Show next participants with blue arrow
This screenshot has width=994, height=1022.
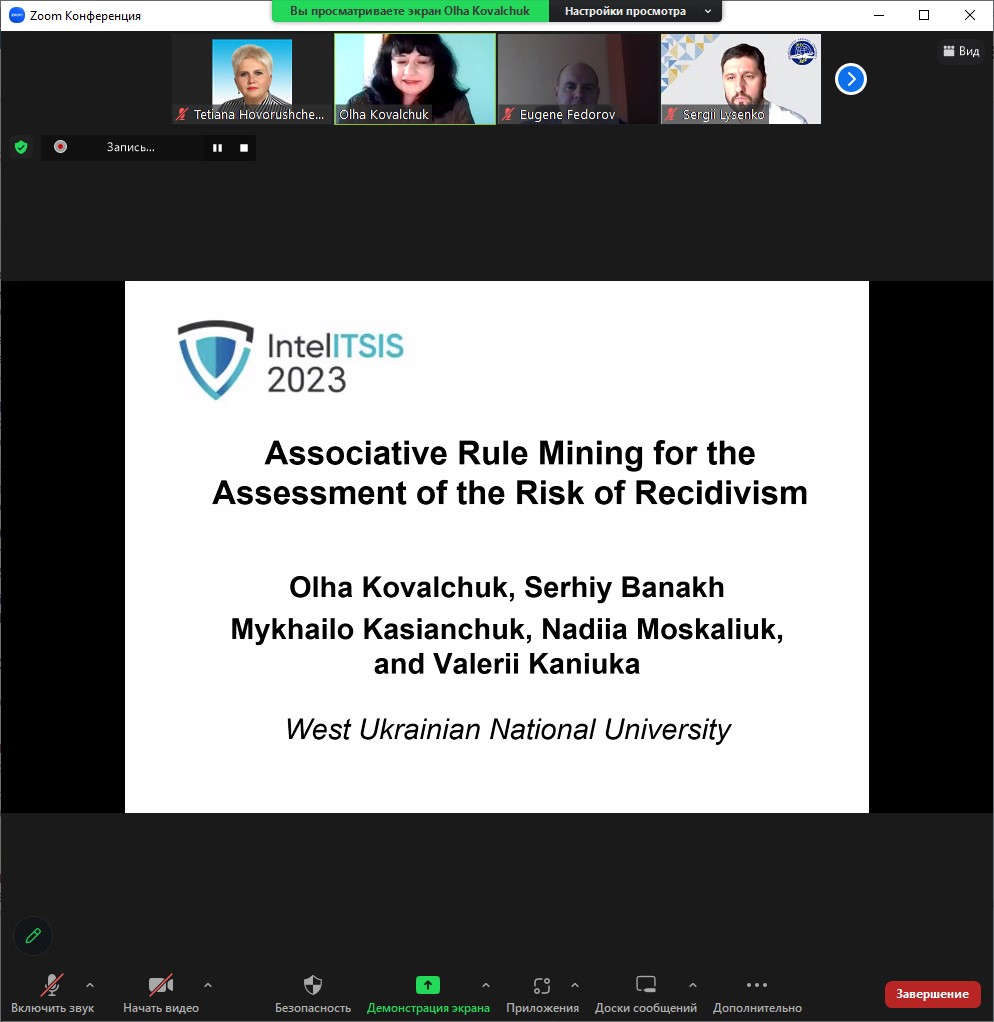pos(850,79)
